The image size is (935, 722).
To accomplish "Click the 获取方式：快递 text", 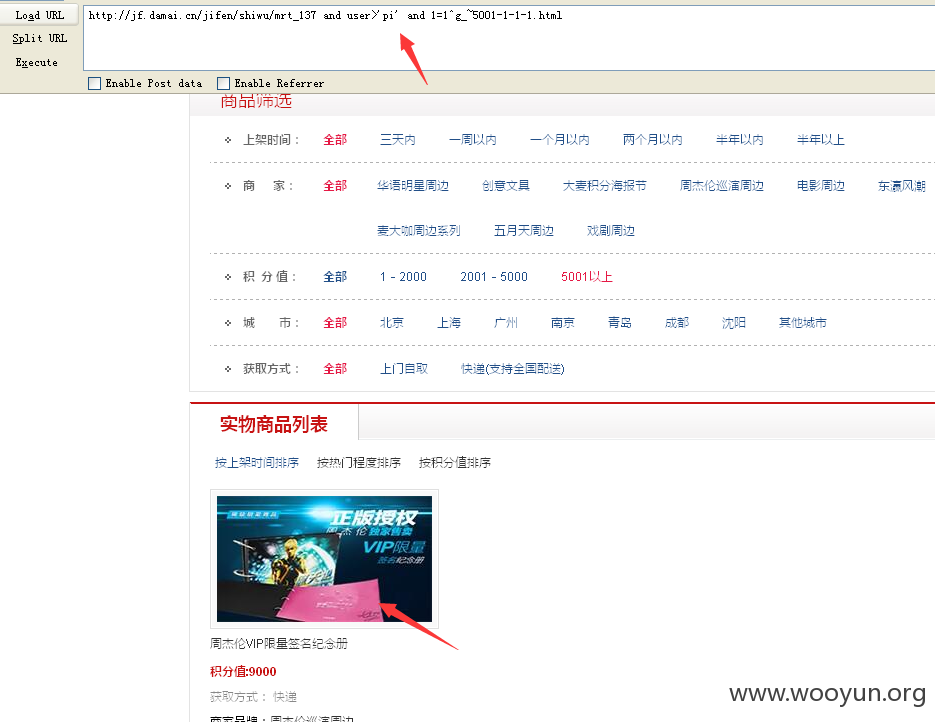I will [253, 696].
